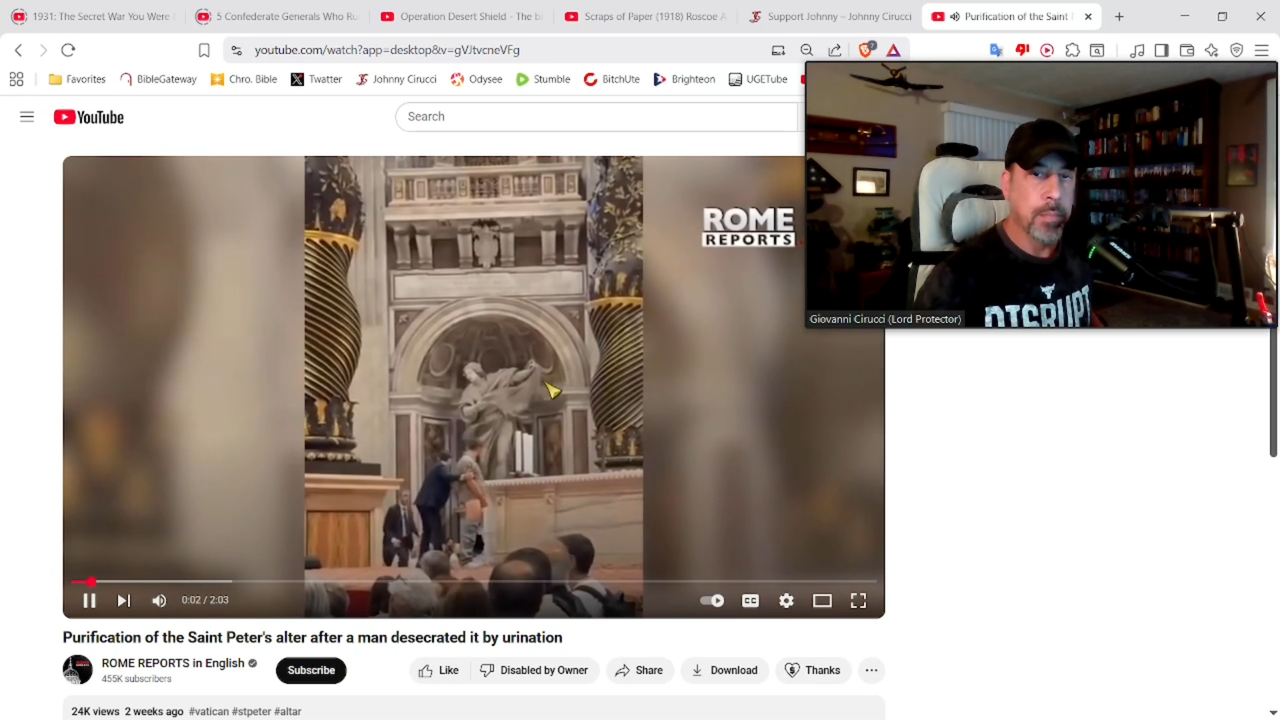1280x720 pixels.
Task: Open video settings gear menu
Action: pyautogui.click(x=786, y=601)
